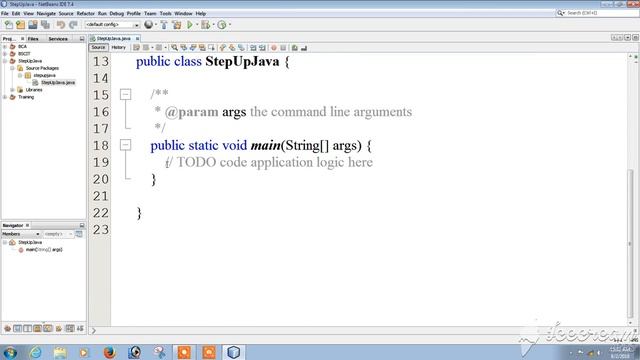Click the New Project toolbar icon
The image size is (640, 360).
point(20,25)
